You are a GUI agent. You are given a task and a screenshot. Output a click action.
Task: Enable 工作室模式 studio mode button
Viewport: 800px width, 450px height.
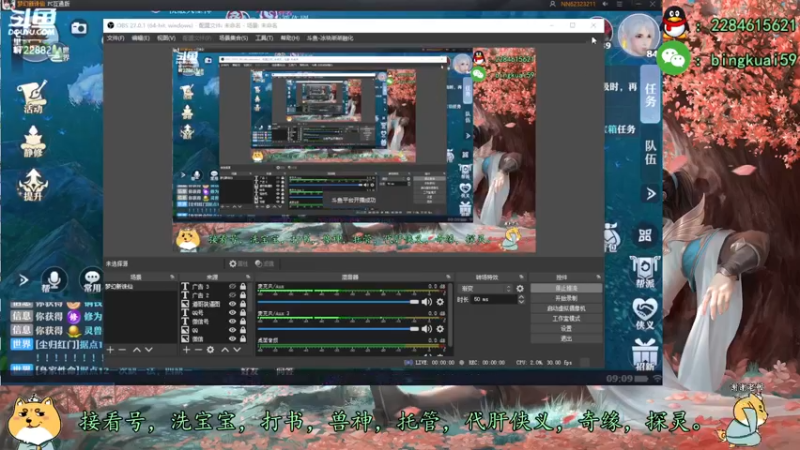tap(566, 318)
